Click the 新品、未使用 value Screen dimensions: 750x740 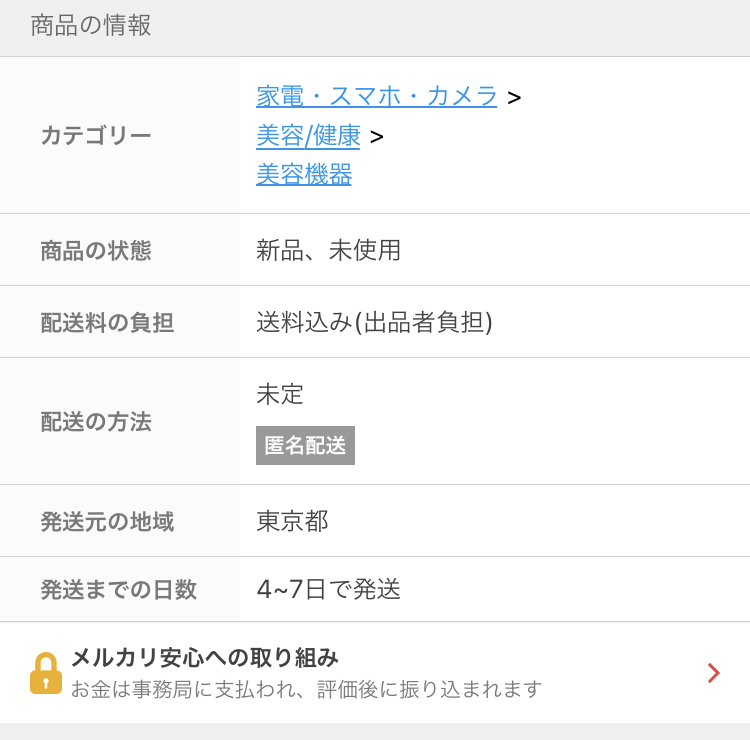(328, 250)
